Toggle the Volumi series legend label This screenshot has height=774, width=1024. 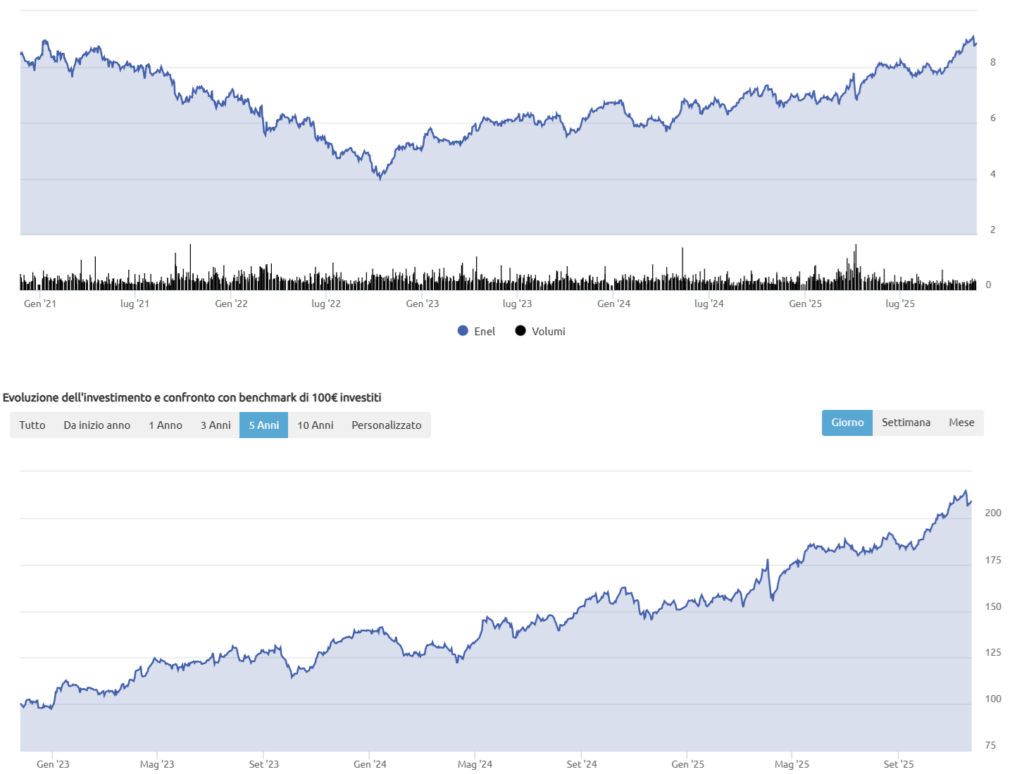tap(548, 331)
